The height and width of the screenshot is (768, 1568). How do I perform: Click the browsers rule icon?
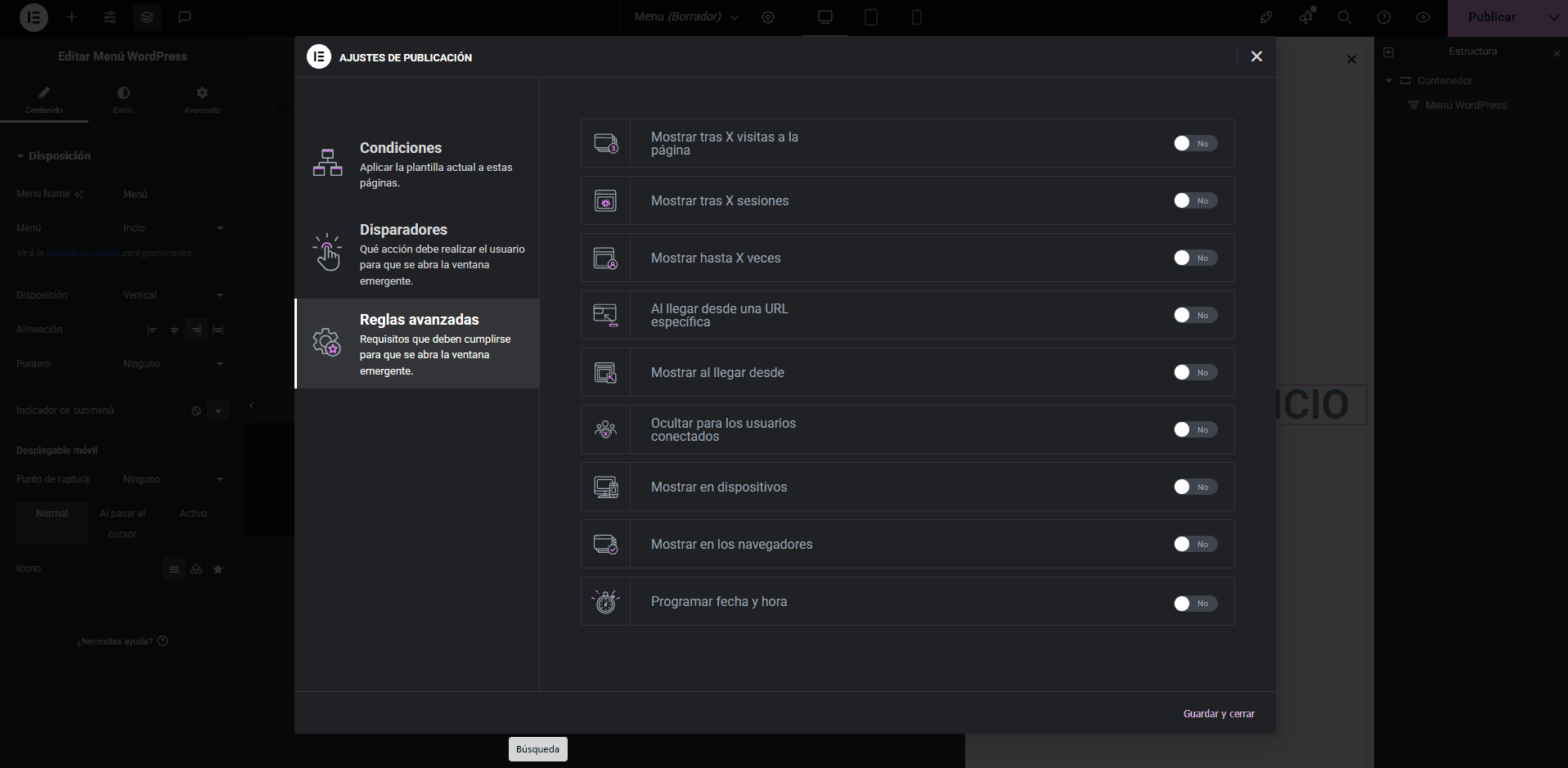(606, 545)
